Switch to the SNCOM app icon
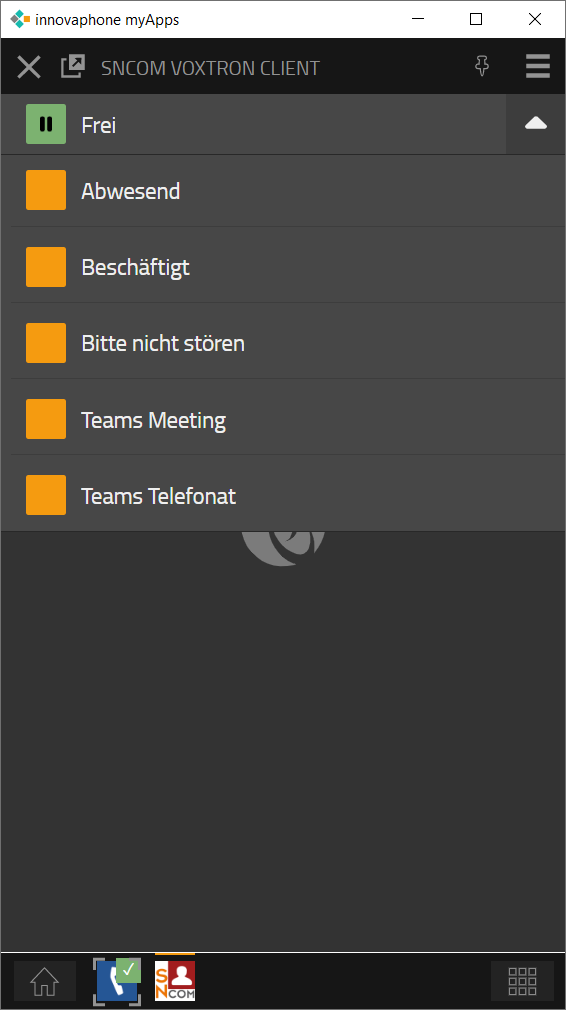This screenshot has height=1010, width=566. (x=175, y=980)
